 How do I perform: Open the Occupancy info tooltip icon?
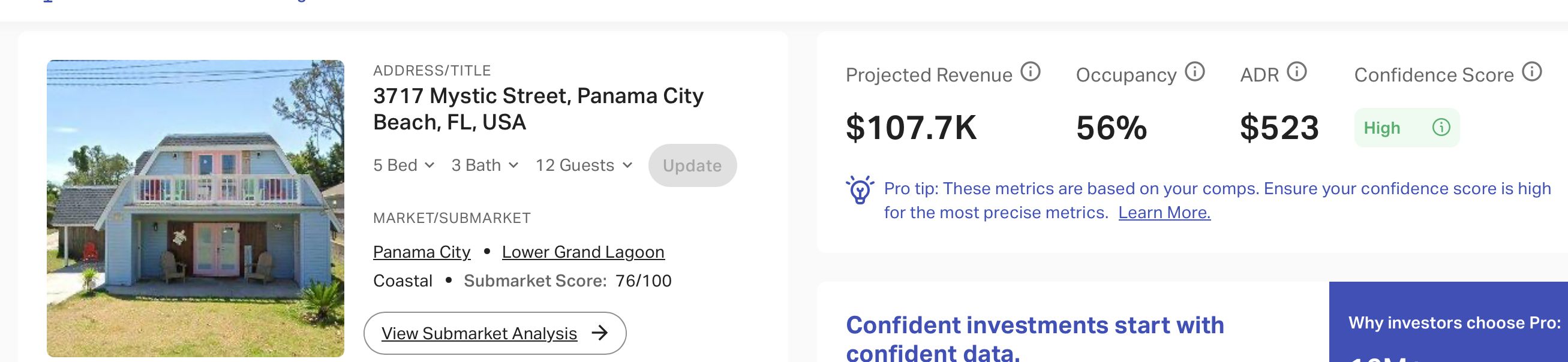pos(1195,73)
